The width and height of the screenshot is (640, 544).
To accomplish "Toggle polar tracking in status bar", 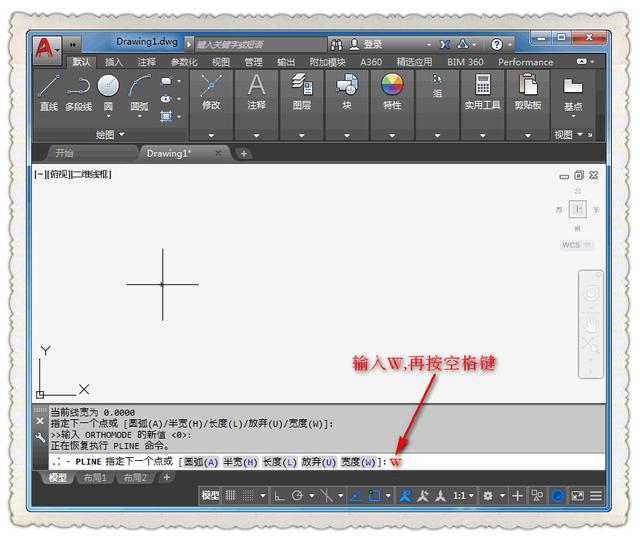I will pyautogui.click(x=297, y=496).
